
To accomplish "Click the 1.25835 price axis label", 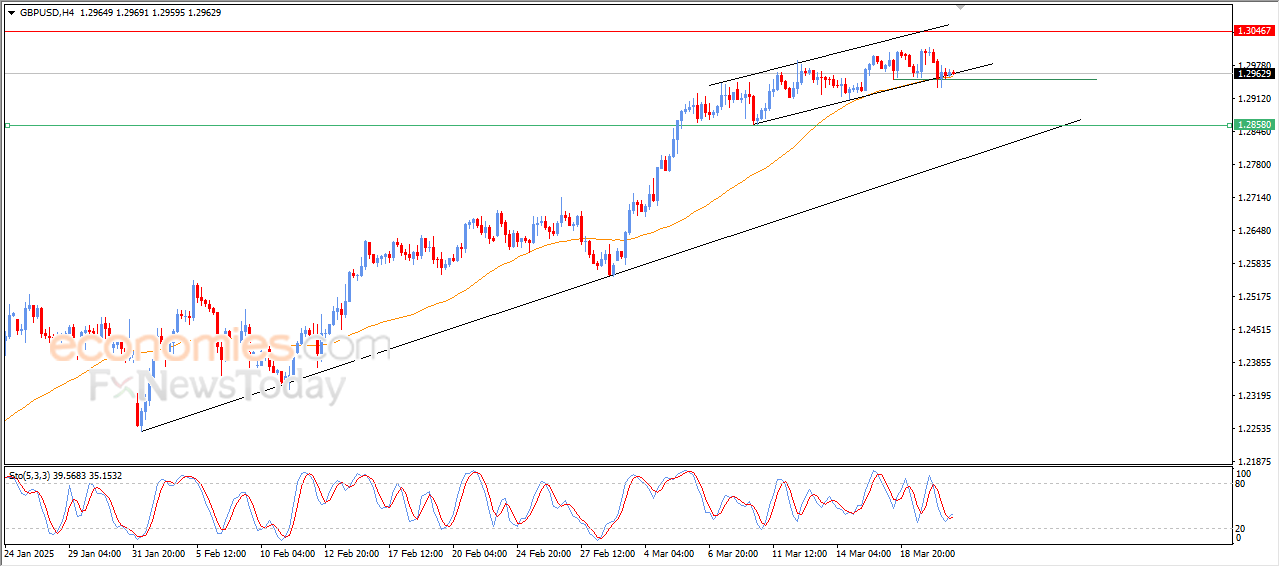I will tap(1254, 264).
